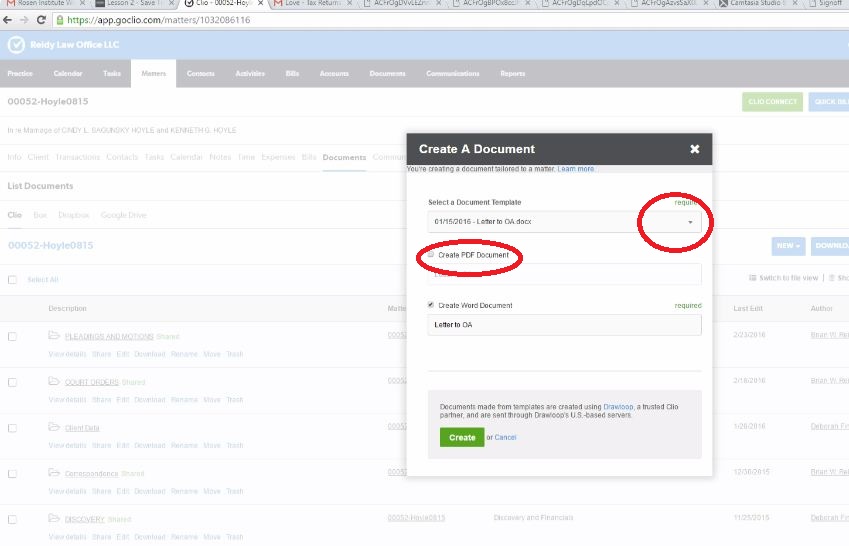Image resolution: width=849 pixels, height=546 pixels.
Task: Tick the Select All checkbox
Action: (12, 280)
